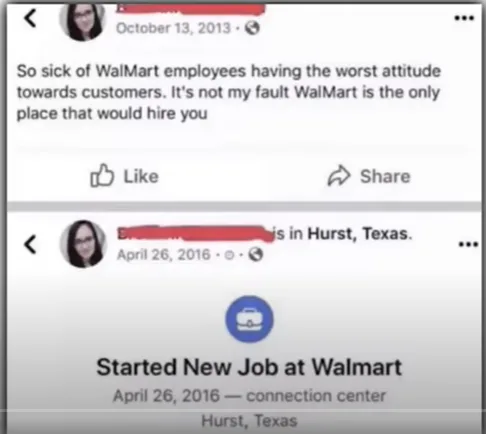Click the redacted author name on the 2013 post

point(190,9)
